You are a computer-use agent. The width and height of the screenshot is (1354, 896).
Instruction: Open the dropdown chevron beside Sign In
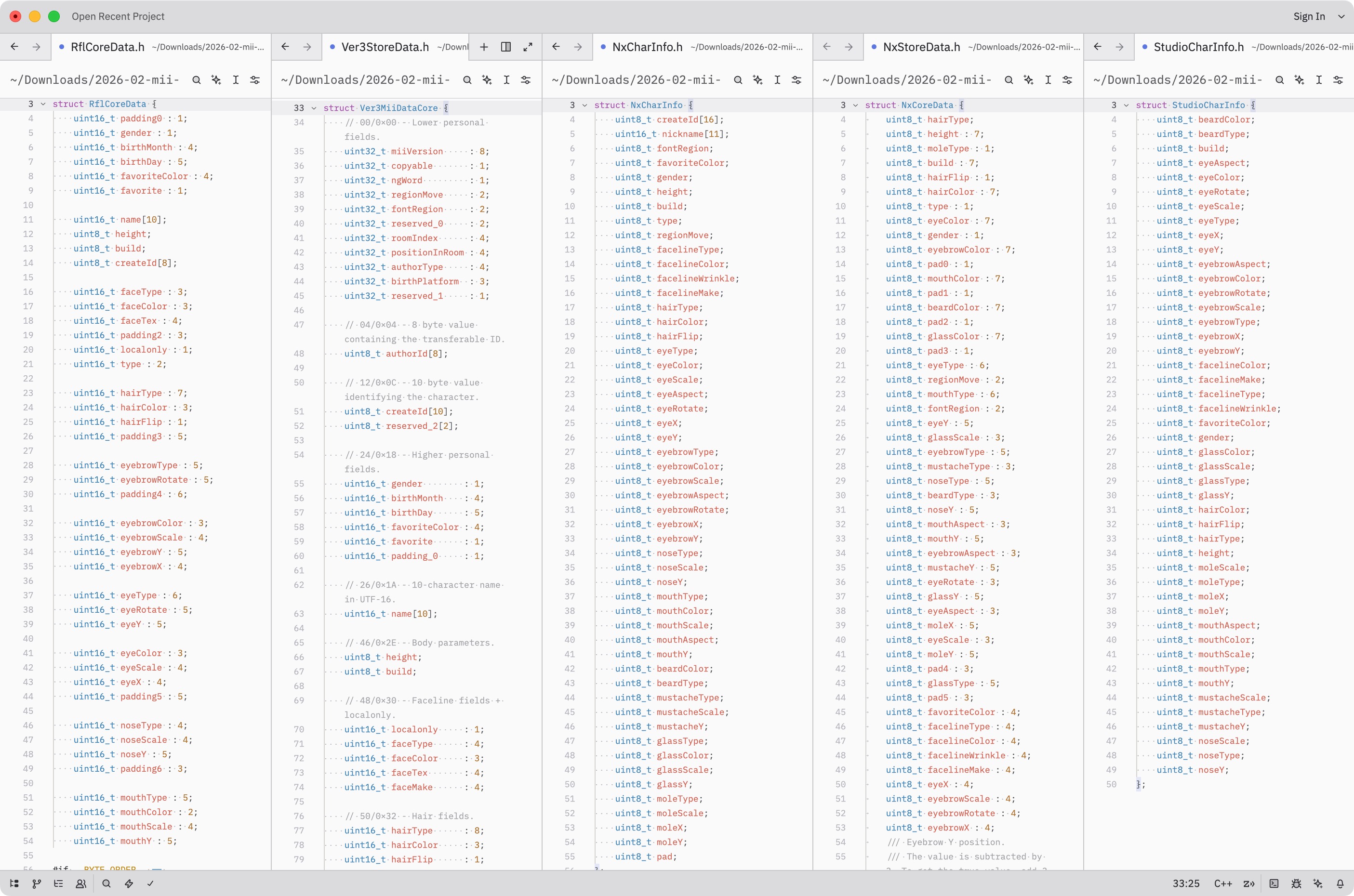[x=1341, y=16]
